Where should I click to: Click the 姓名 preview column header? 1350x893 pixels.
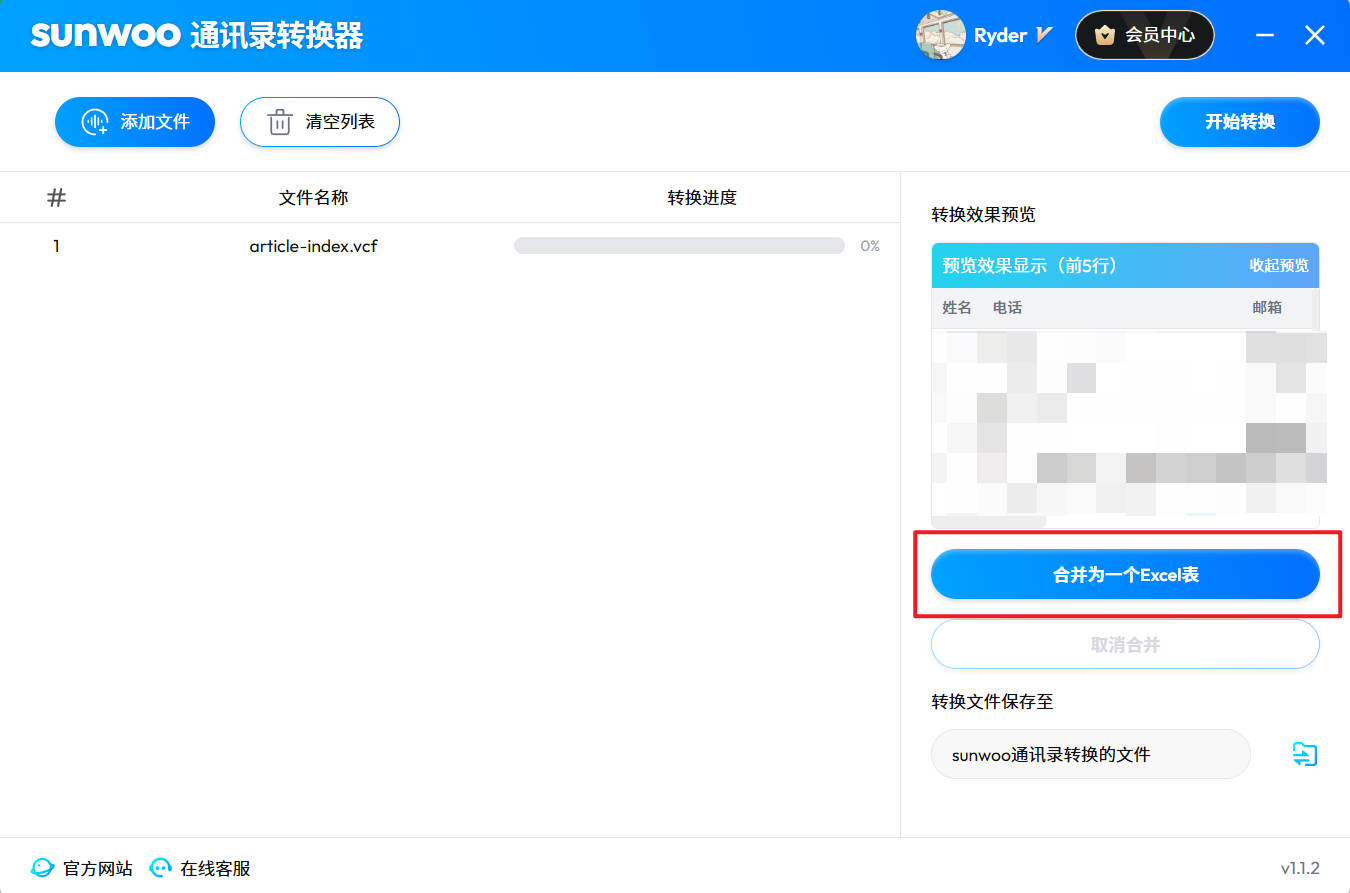tap(957, 307)
